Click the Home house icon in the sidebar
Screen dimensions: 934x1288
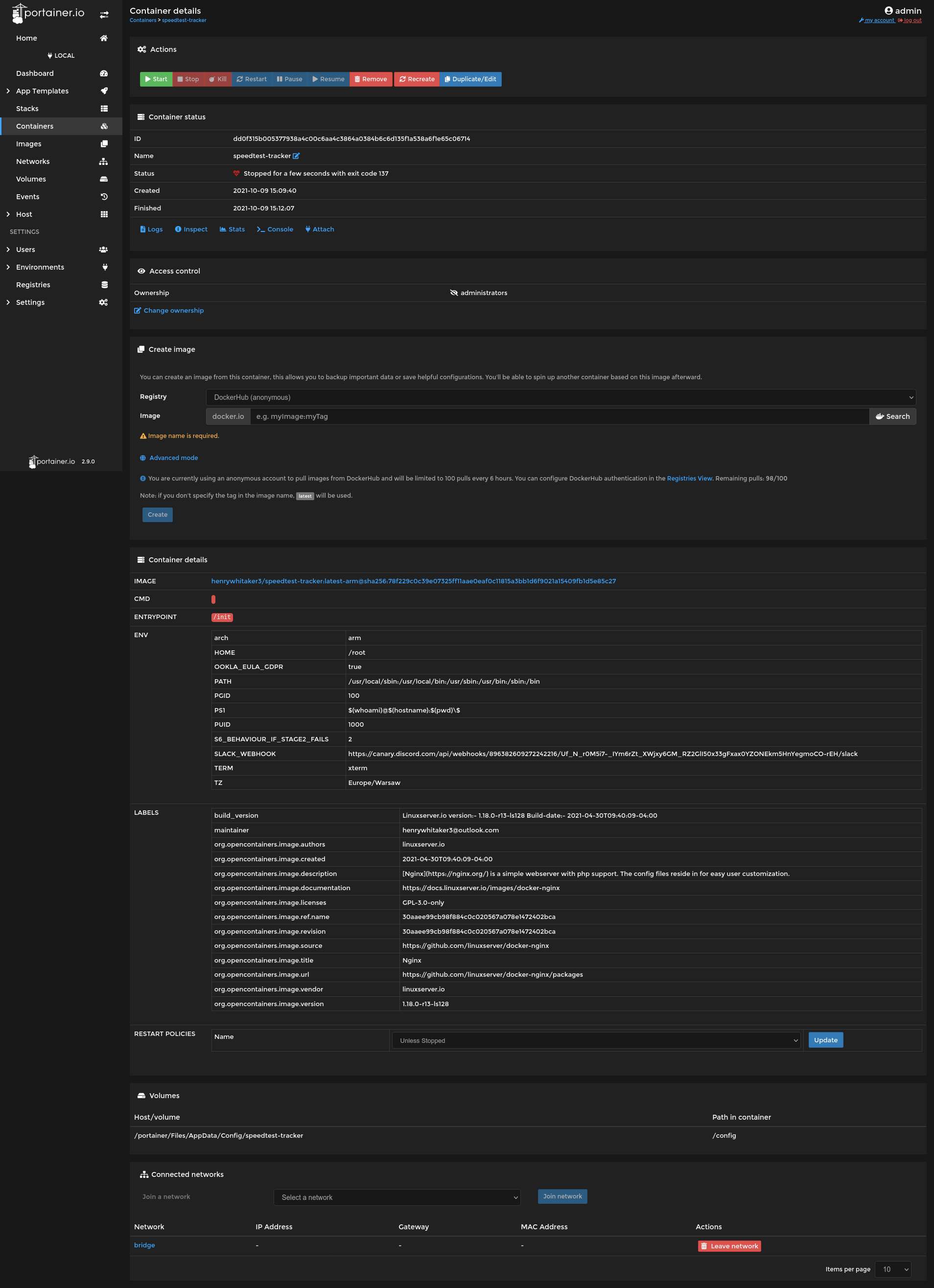[103, 38]
